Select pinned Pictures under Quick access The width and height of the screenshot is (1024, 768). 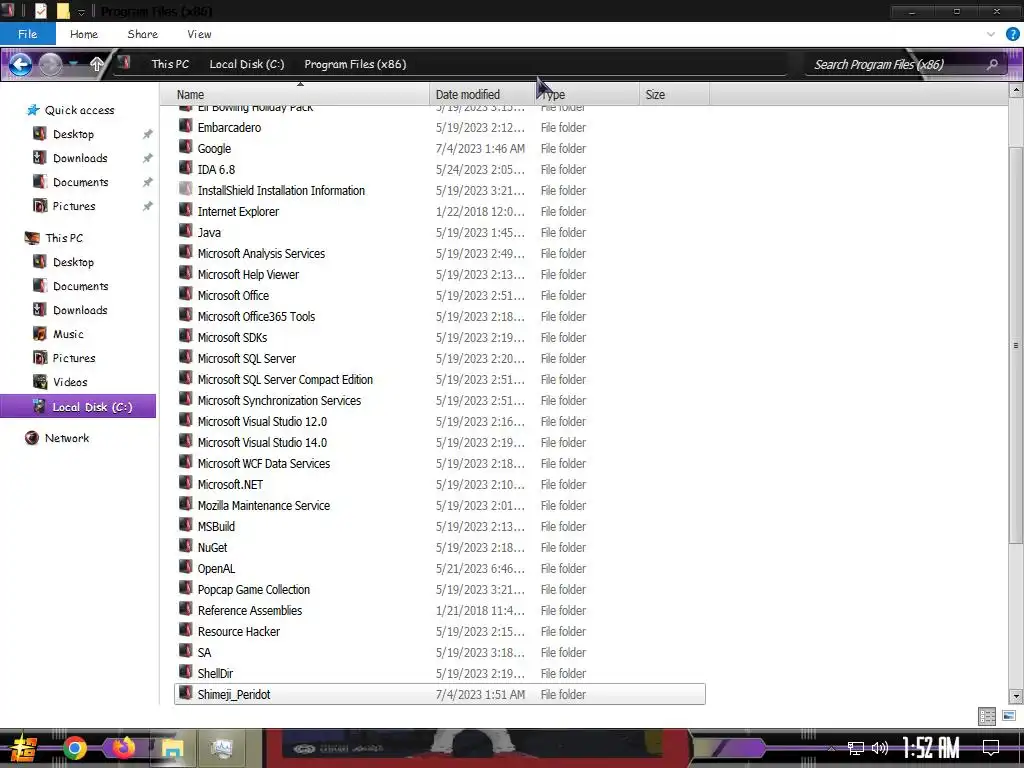pos(74,206)
